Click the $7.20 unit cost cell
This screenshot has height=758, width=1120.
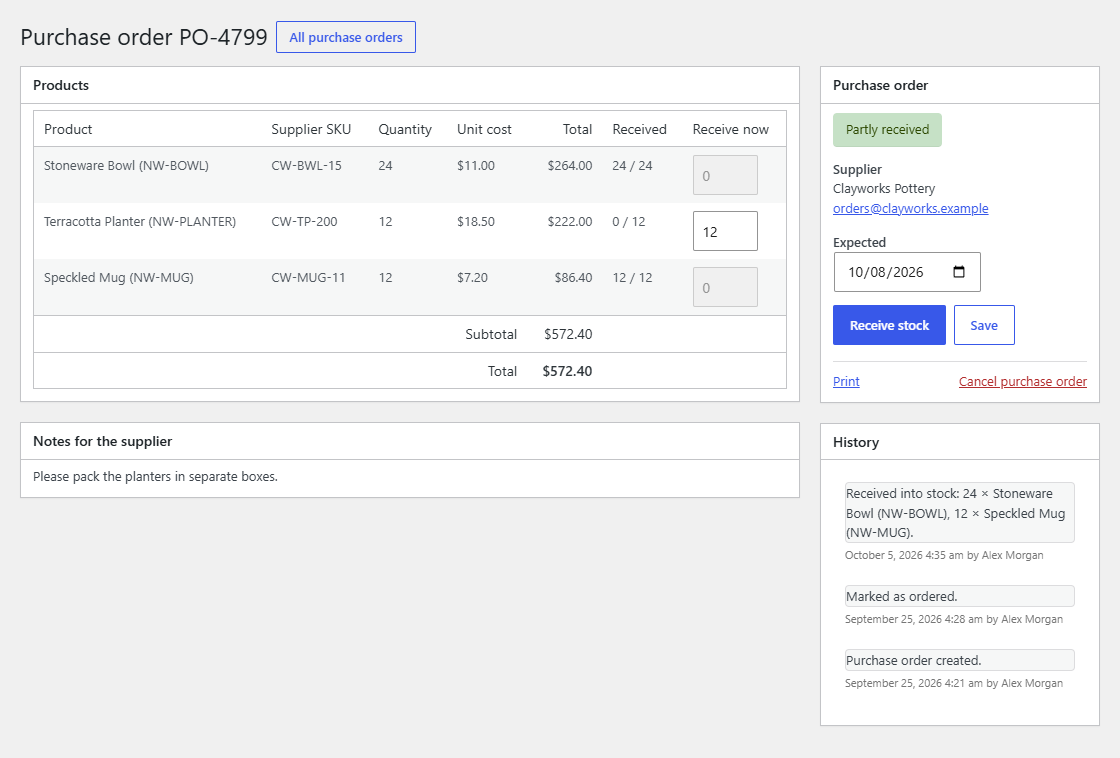tap(472, 278)
